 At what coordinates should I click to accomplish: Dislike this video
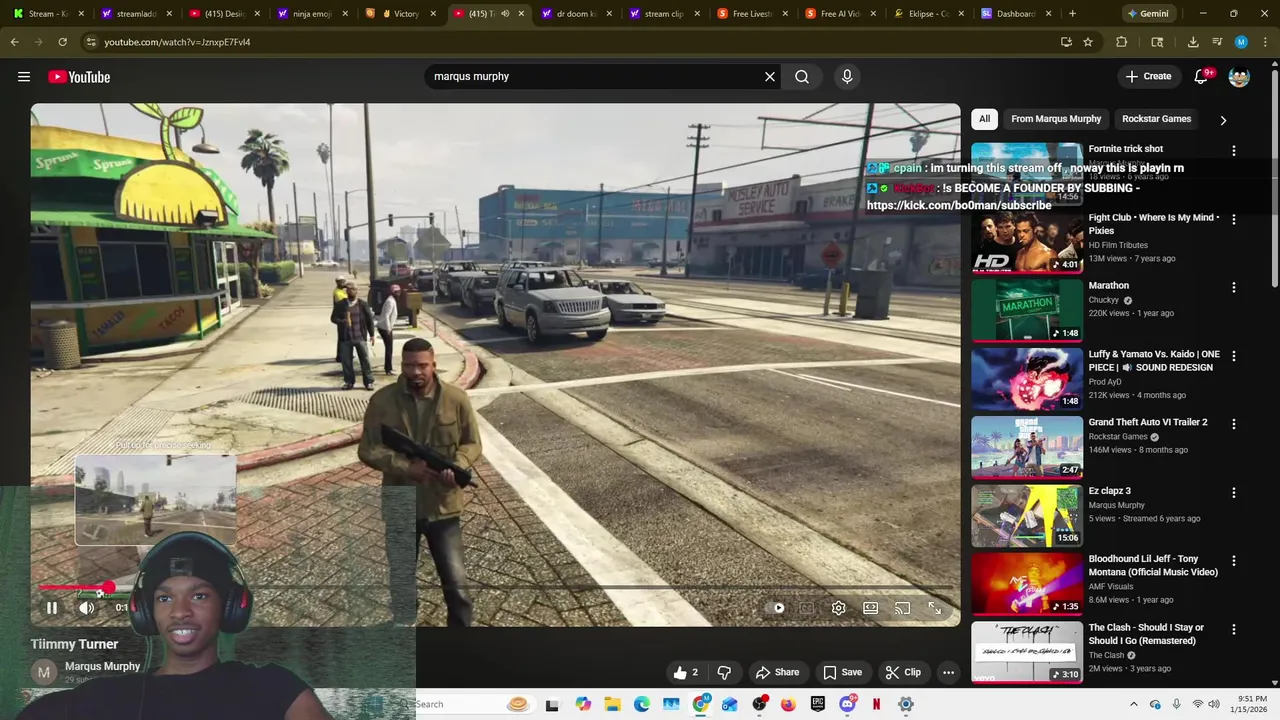[x=725, y=672]
